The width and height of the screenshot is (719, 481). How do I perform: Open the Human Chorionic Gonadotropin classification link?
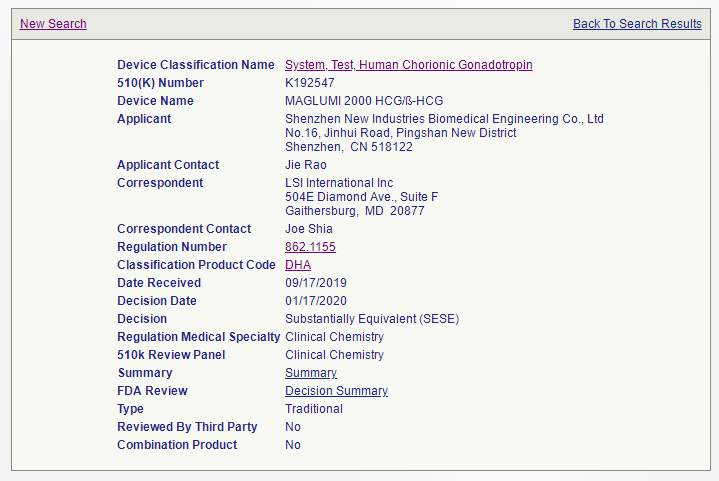pyautogui.click(x=408, y=65)
